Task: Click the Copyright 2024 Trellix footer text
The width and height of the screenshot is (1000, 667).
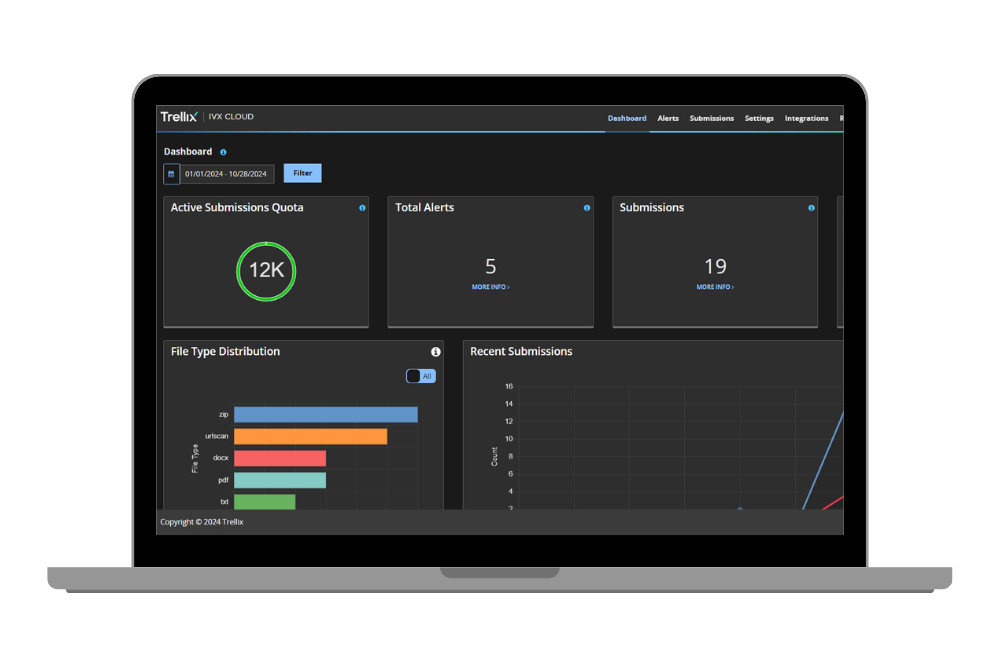Action: (x=202, y=522)
